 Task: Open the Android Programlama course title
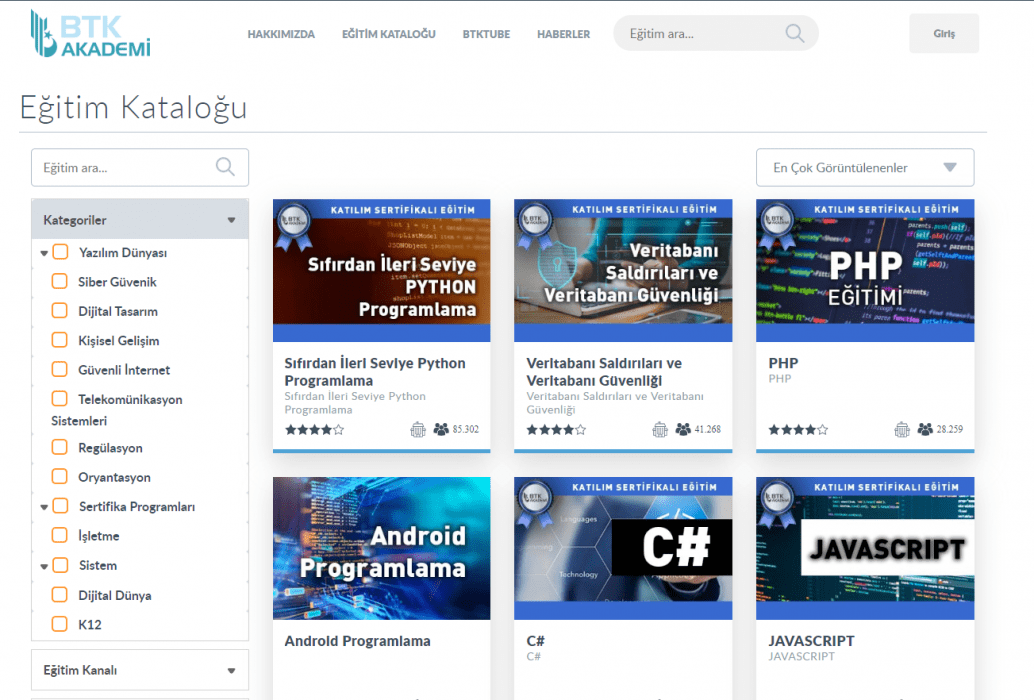(x=357, y=641)
